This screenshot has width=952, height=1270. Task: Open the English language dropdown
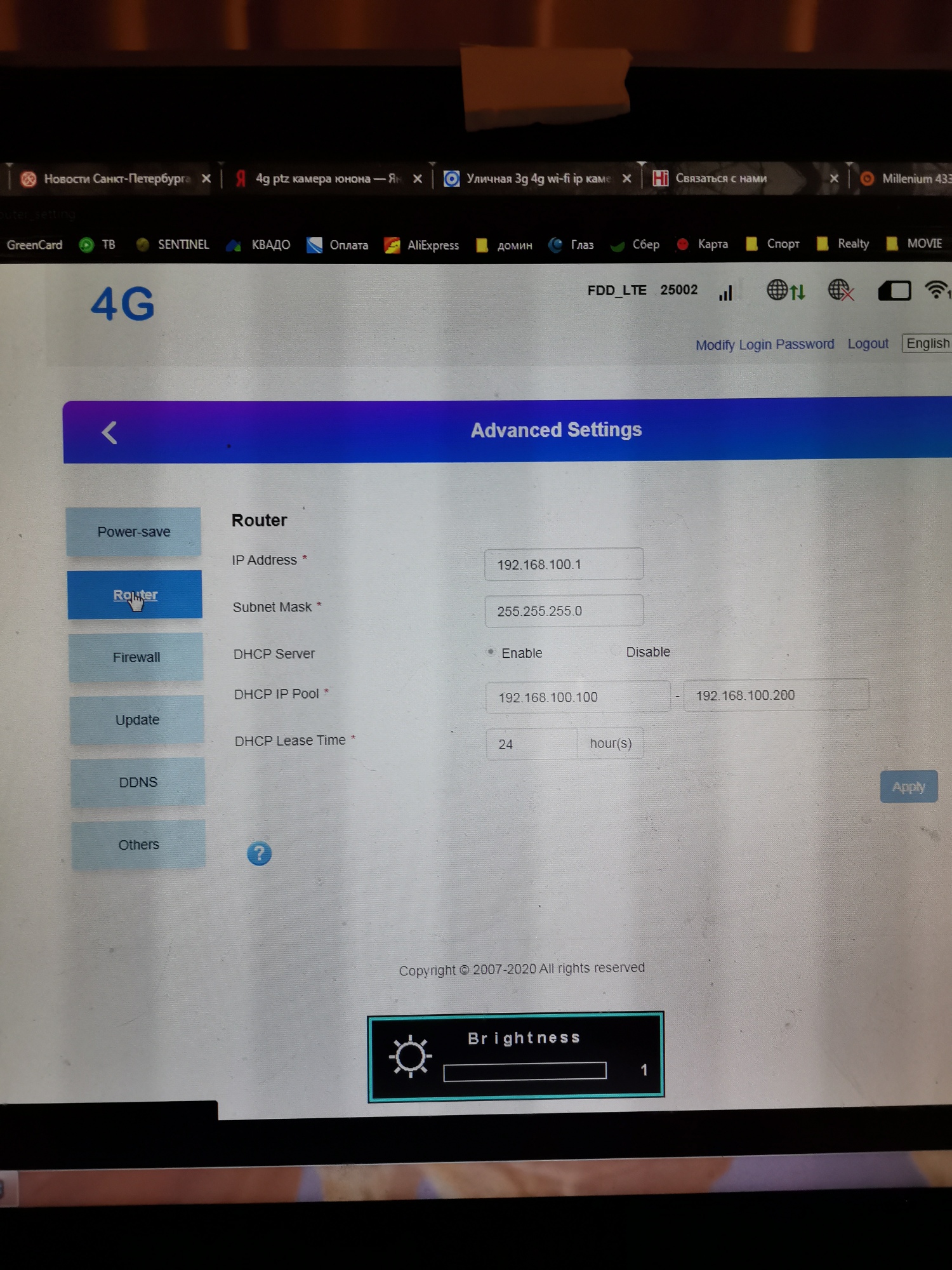(x=927, y=344)
